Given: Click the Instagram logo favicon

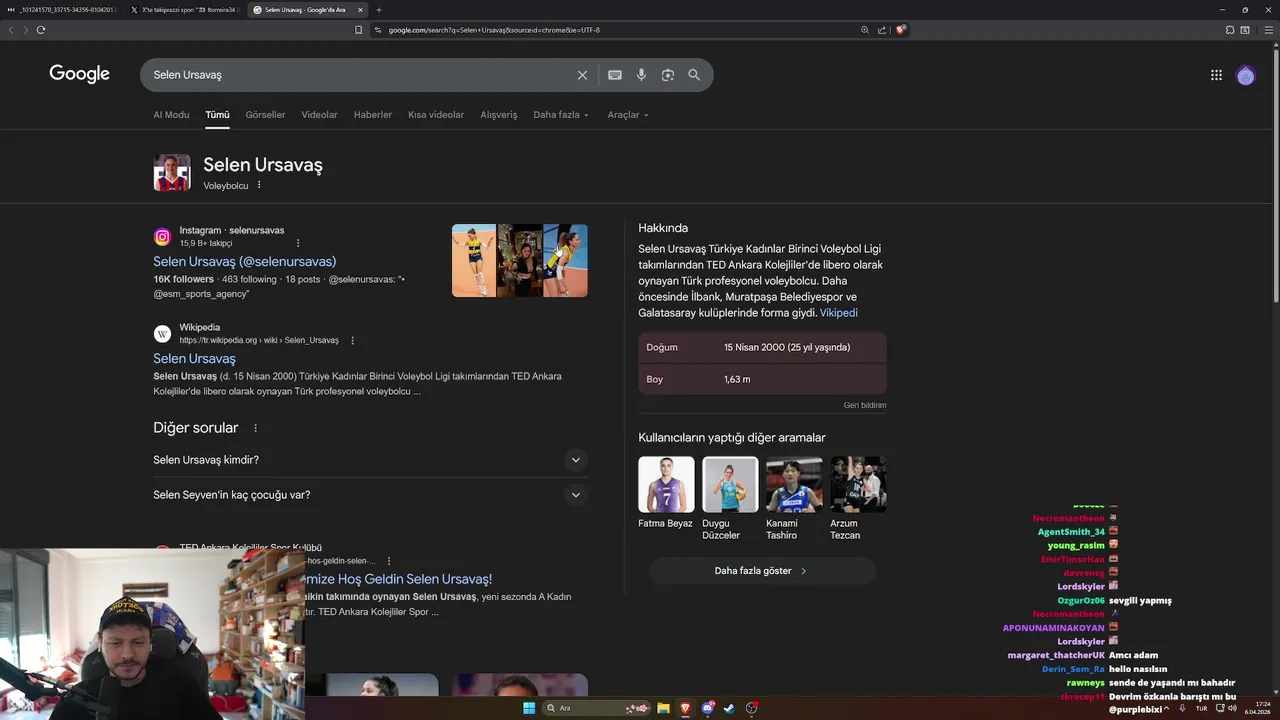Looking at the screenshot, I should tap(162, 237).
